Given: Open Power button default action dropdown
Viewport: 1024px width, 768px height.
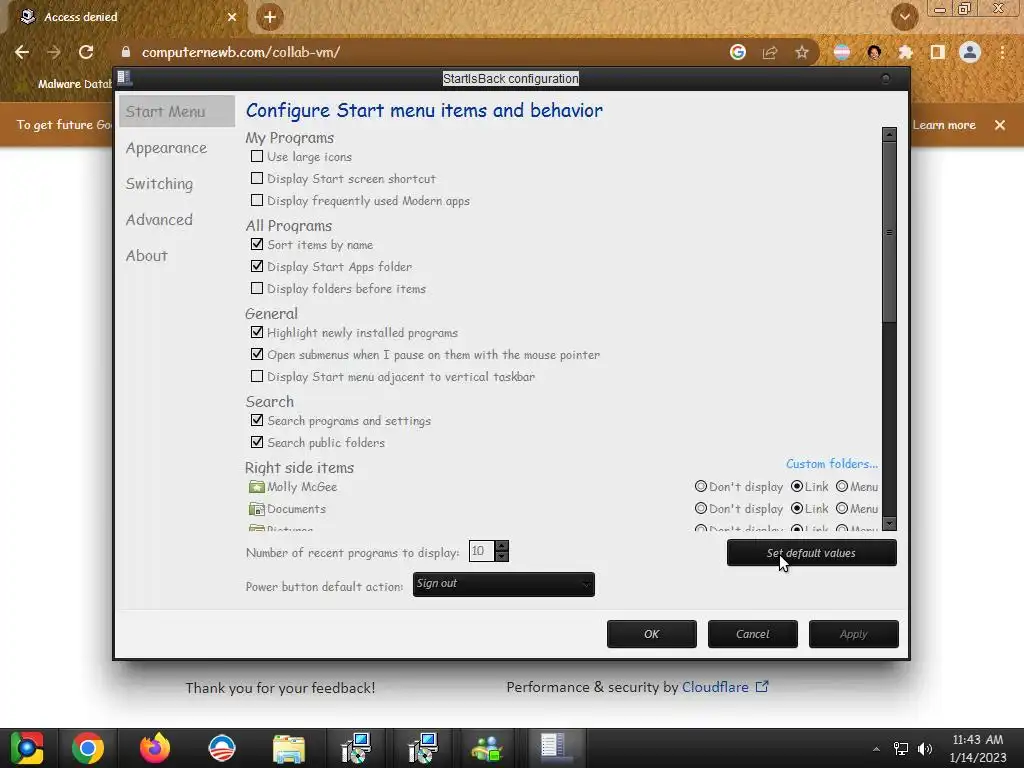Looking at the screenshot, I should click(504, 584).
